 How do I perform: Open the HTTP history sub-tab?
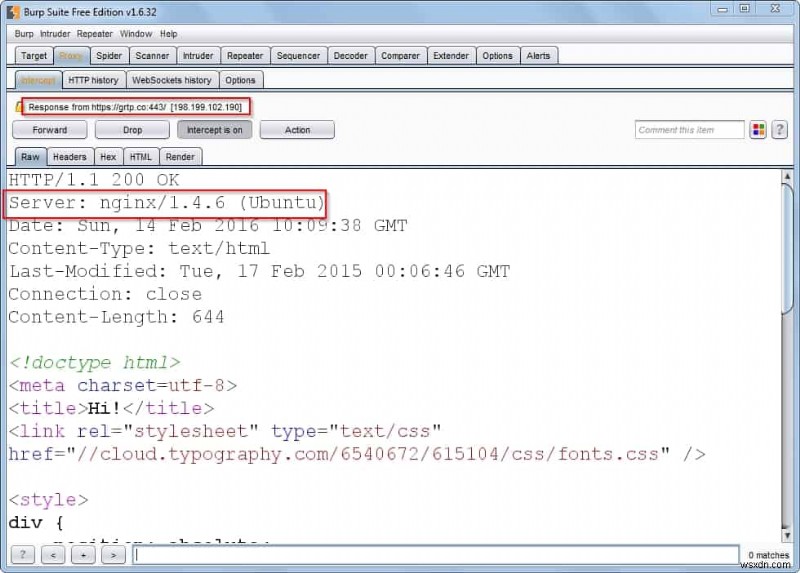[93, 80]
